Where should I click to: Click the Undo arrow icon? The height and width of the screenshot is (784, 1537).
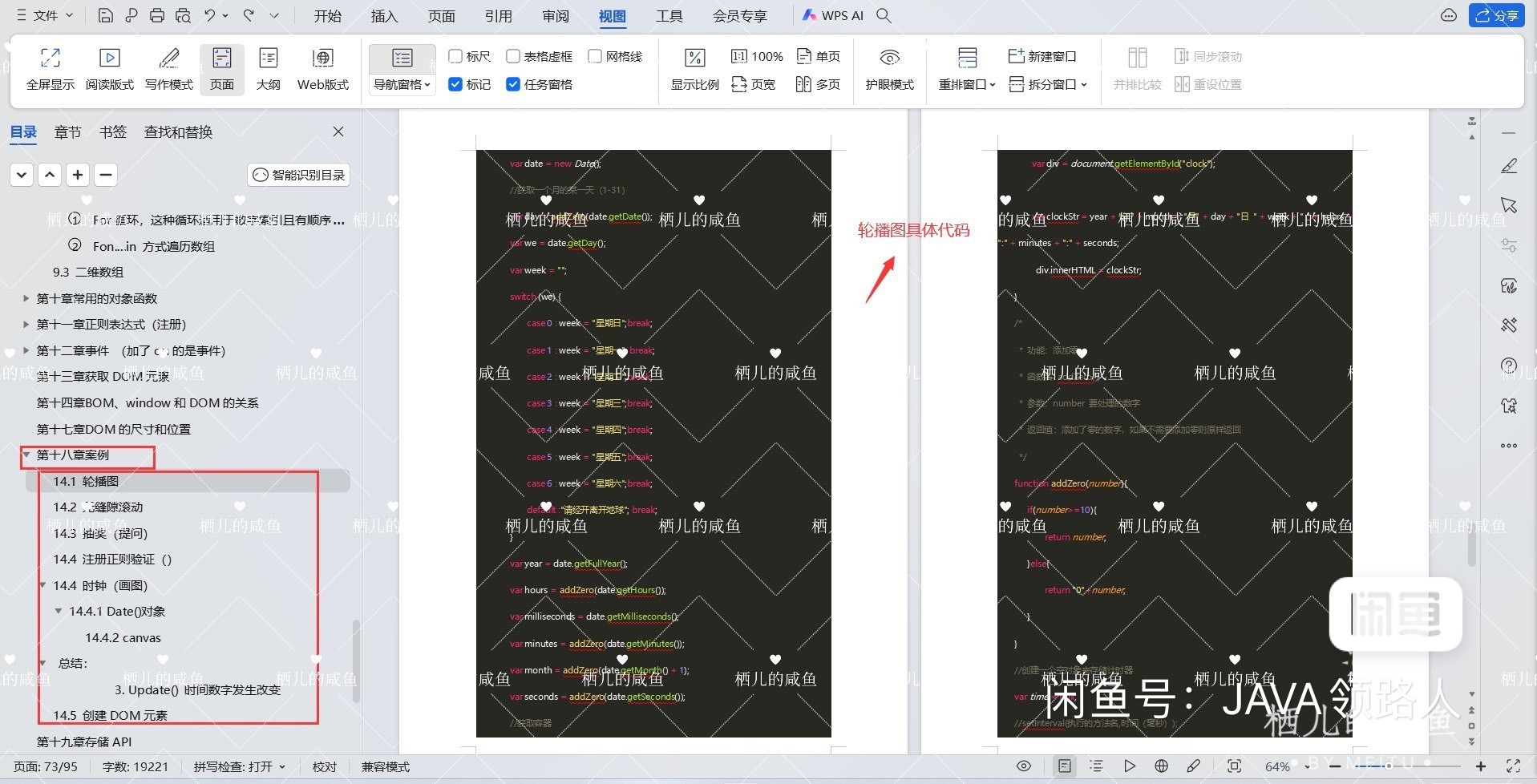[210, 15]
